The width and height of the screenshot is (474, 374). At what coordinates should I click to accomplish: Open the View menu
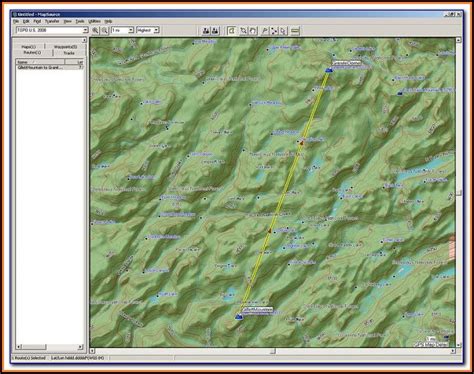tap(67, 21)
